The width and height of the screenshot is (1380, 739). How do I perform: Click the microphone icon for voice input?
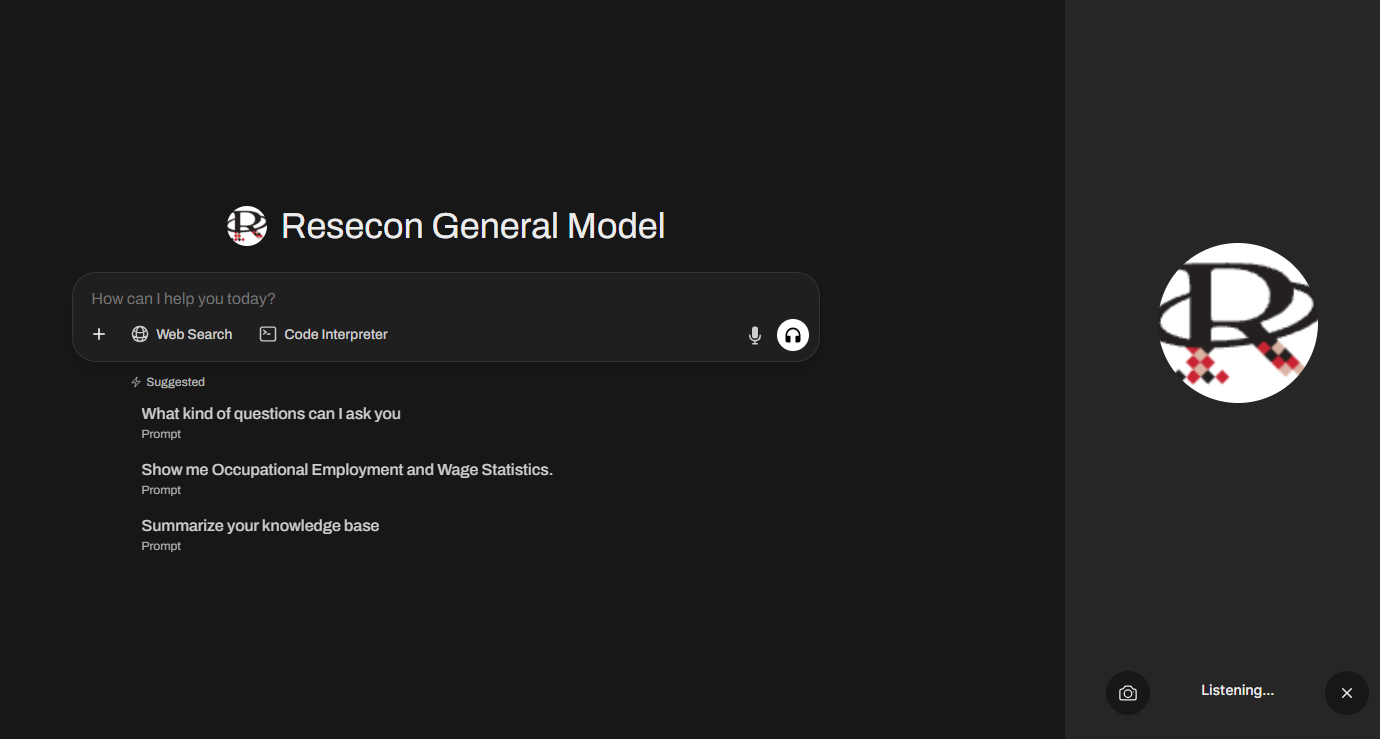point(755,335)
